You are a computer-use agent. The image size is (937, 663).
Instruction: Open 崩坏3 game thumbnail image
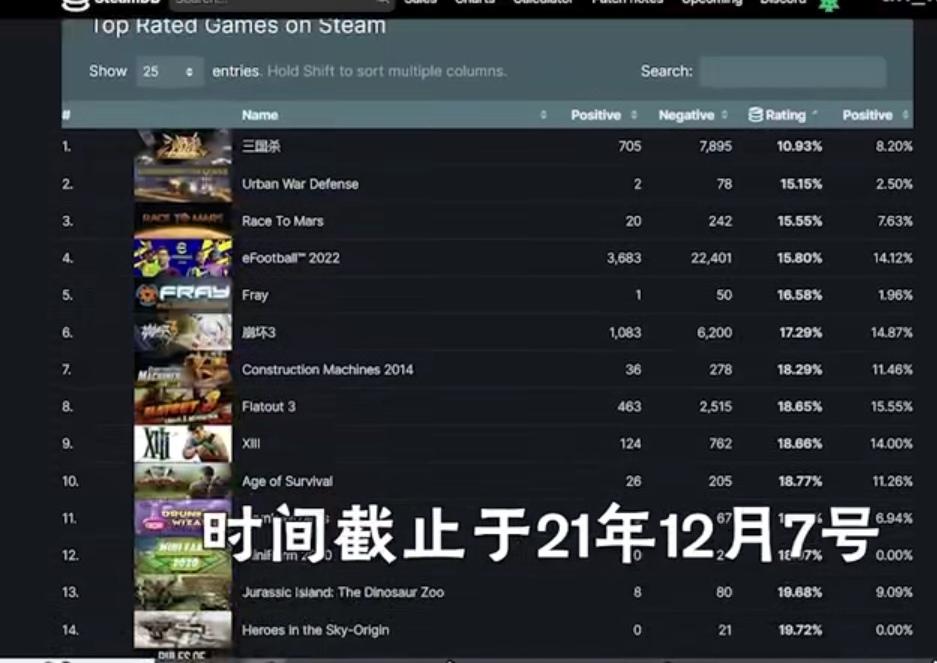183,332
